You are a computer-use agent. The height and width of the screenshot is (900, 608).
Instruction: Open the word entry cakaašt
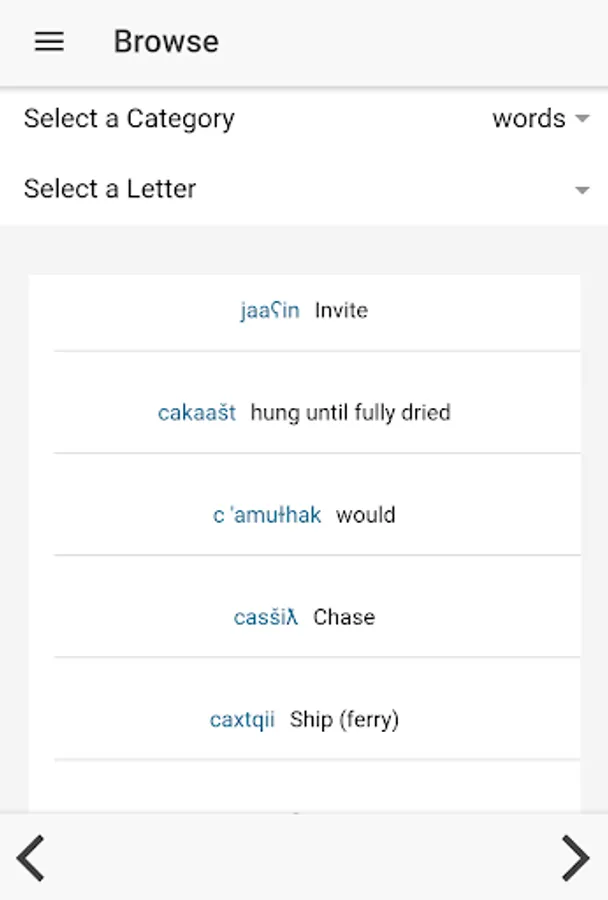pos(197,413)
